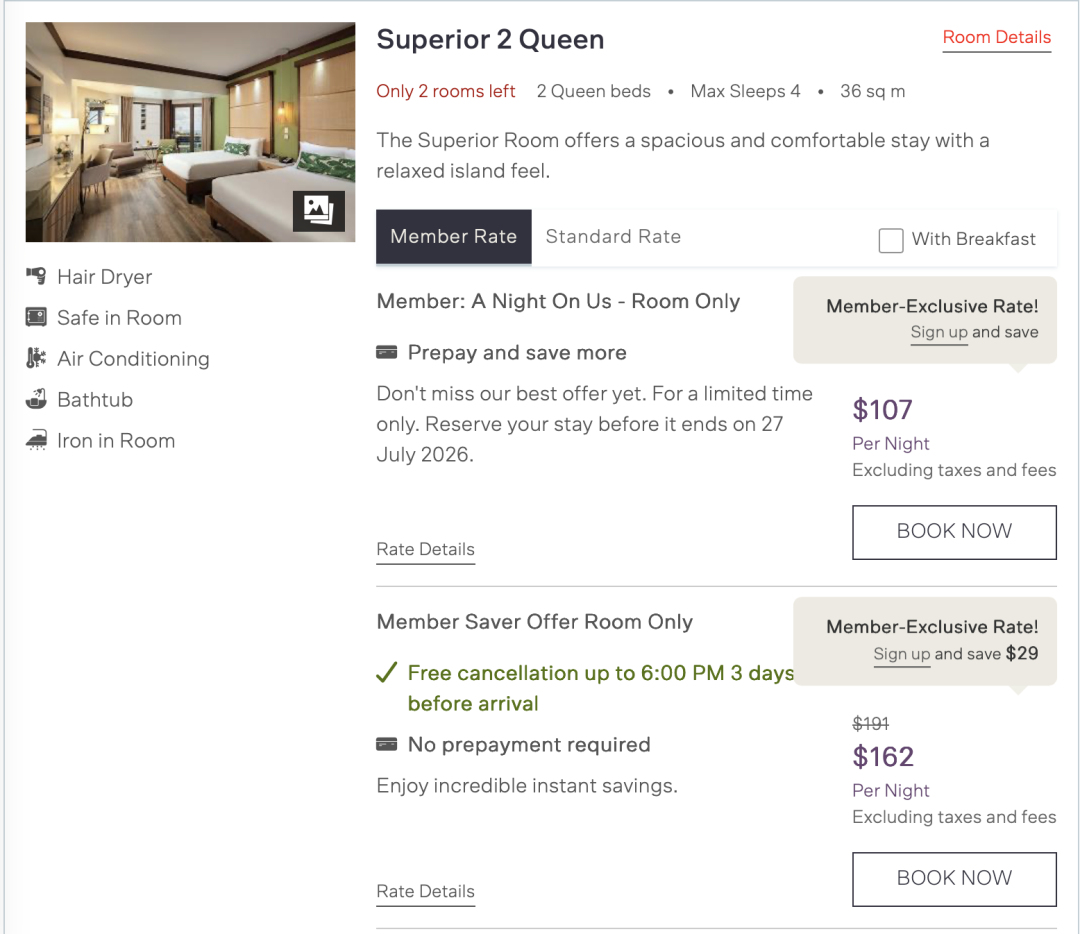Click Sign up to save $29 link
Image resolution: width=1080 pixels, height=934 pixels.
coord(902,654)
